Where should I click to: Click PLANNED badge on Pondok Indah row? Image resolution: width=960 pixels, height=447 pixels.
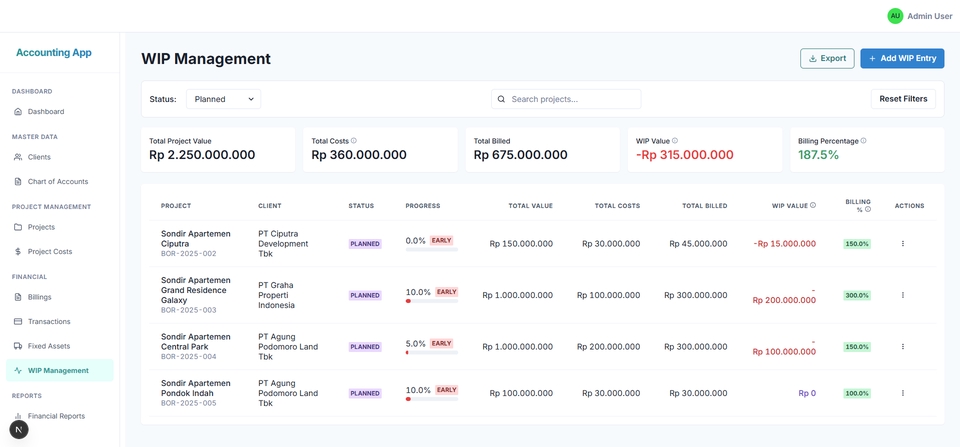tap(365, 393)
